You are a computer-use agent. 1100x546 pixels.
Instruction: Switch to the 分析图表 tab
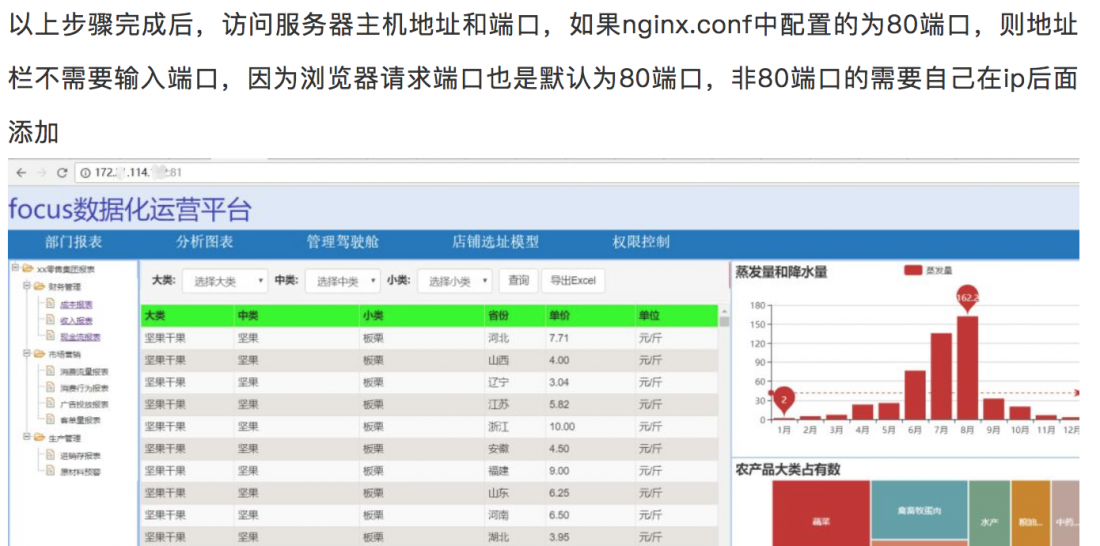(x=205, y=242)
